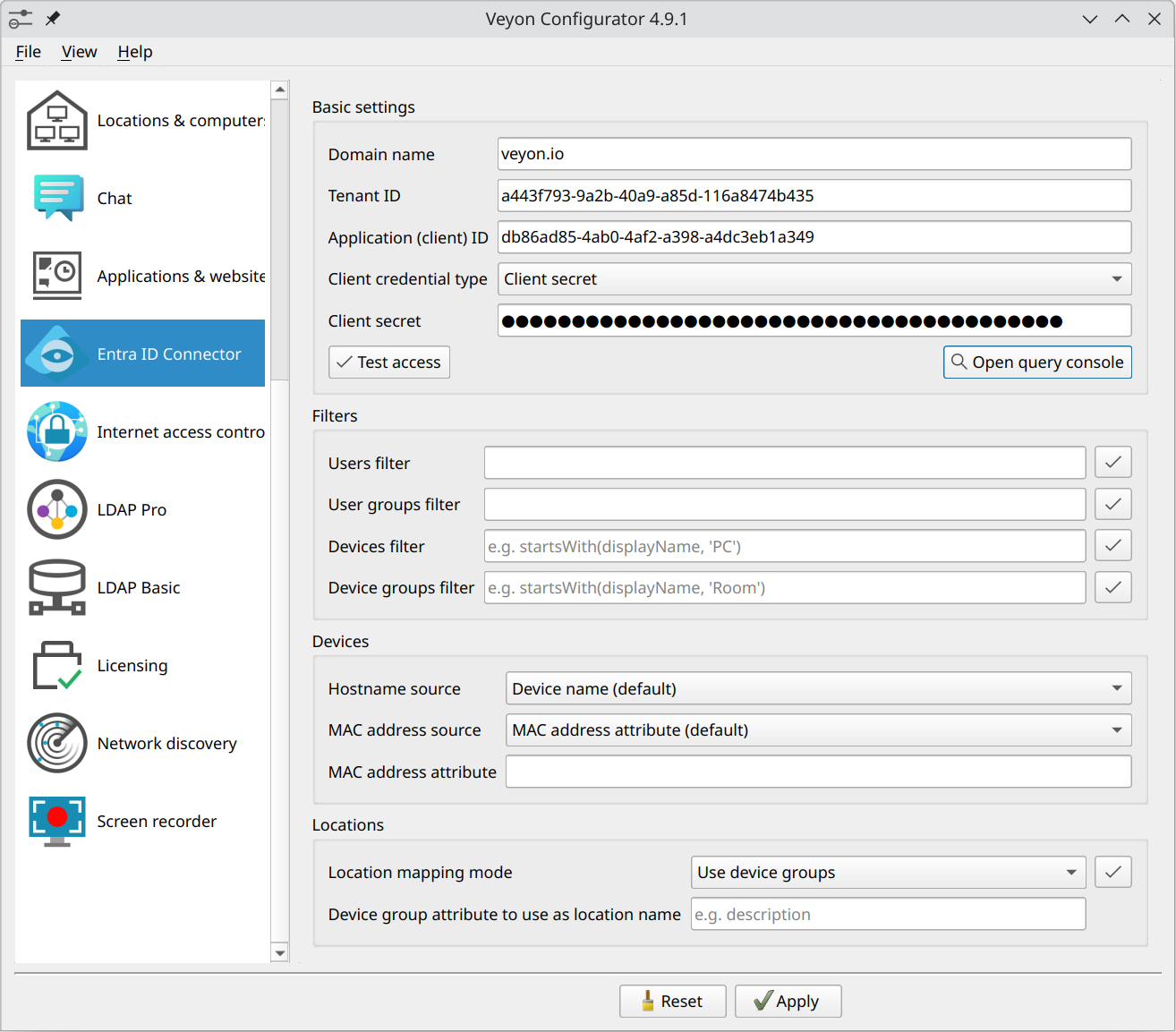Validate the Users filter with check button
1176x1032 pixels.
coord(1112,463)
